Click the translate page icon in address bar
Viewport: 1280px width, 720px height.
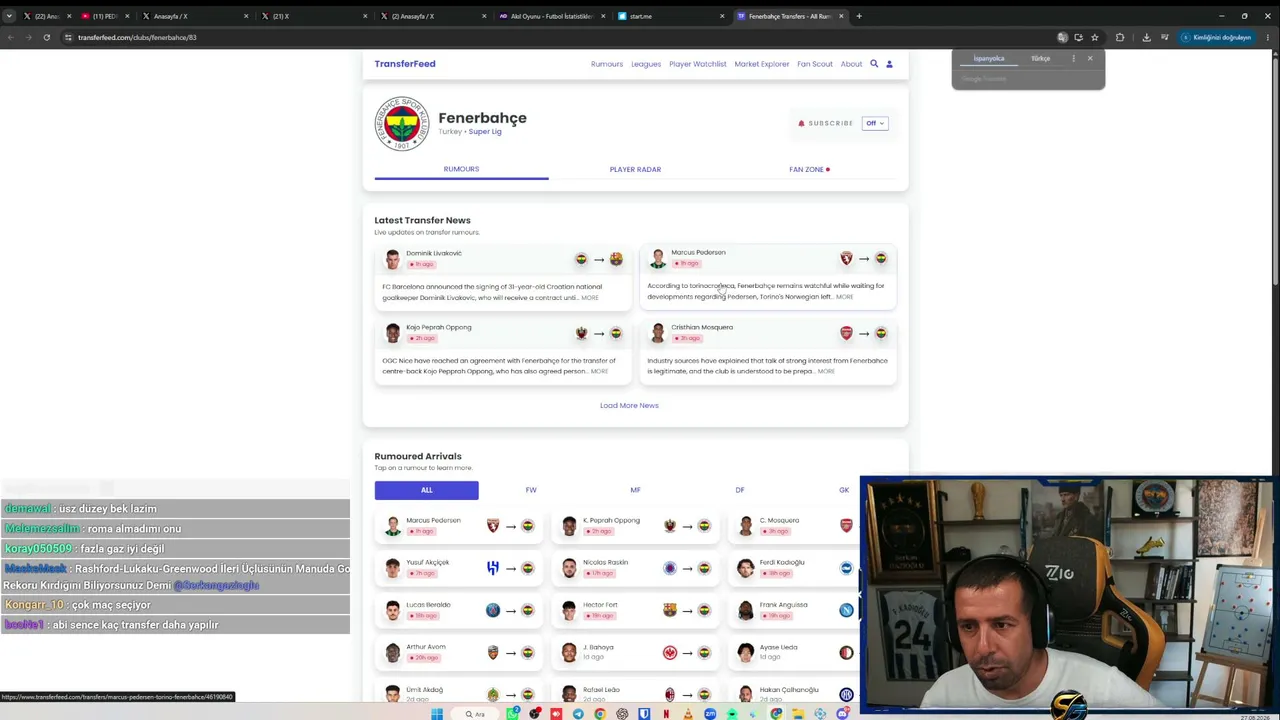1063,37
